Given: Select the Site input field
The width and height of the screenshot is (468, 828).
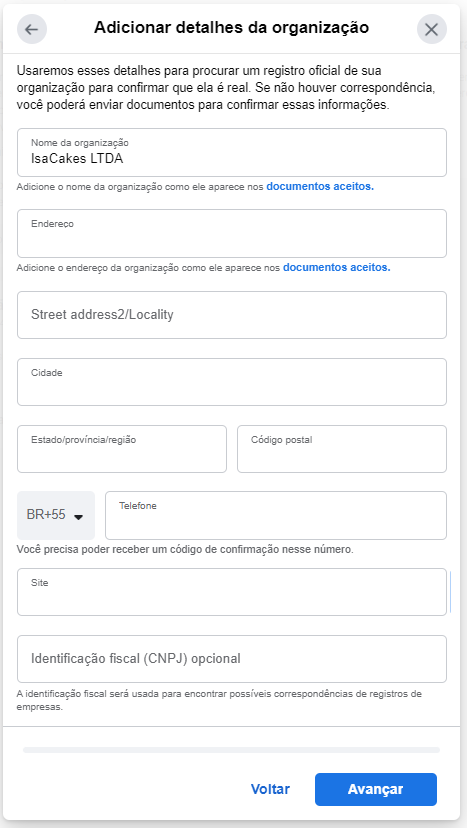Looking at the screenshot, I should tap(232, 592).
